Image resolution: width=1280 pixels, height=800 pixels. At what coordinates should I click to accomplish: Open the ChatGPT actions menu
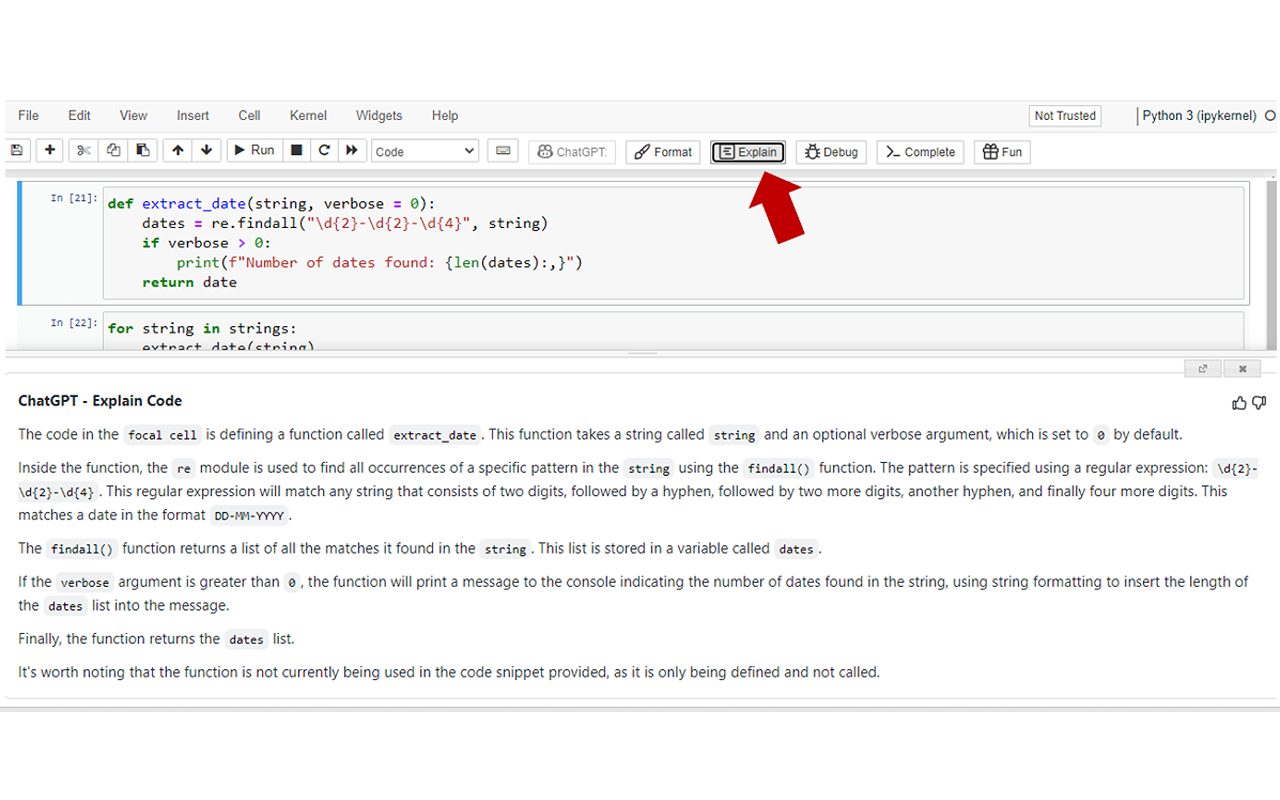[572, 151]
